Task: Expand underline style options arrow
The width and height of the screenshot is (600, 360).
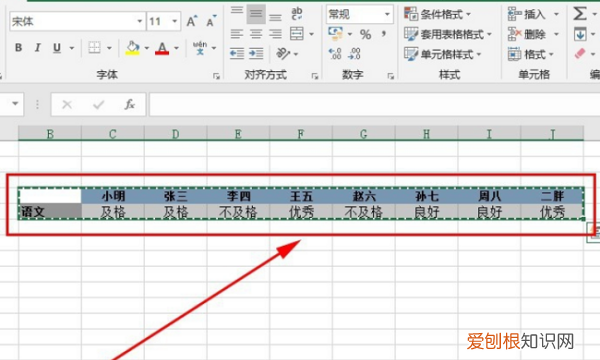Action: pos(72,48)
